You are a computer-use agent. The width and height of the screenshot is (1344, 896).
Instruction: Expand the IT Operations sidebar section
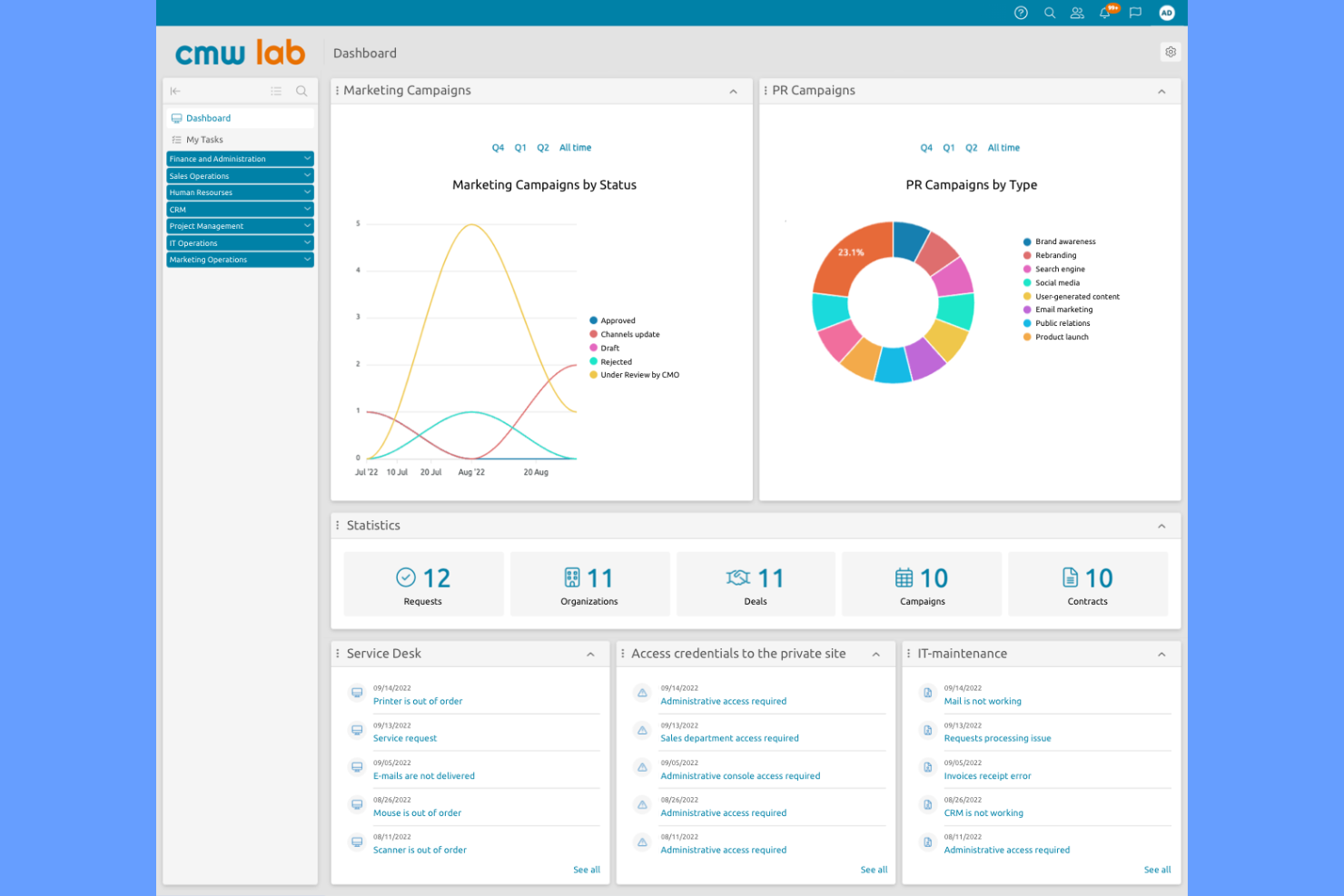tap(240, 242)
